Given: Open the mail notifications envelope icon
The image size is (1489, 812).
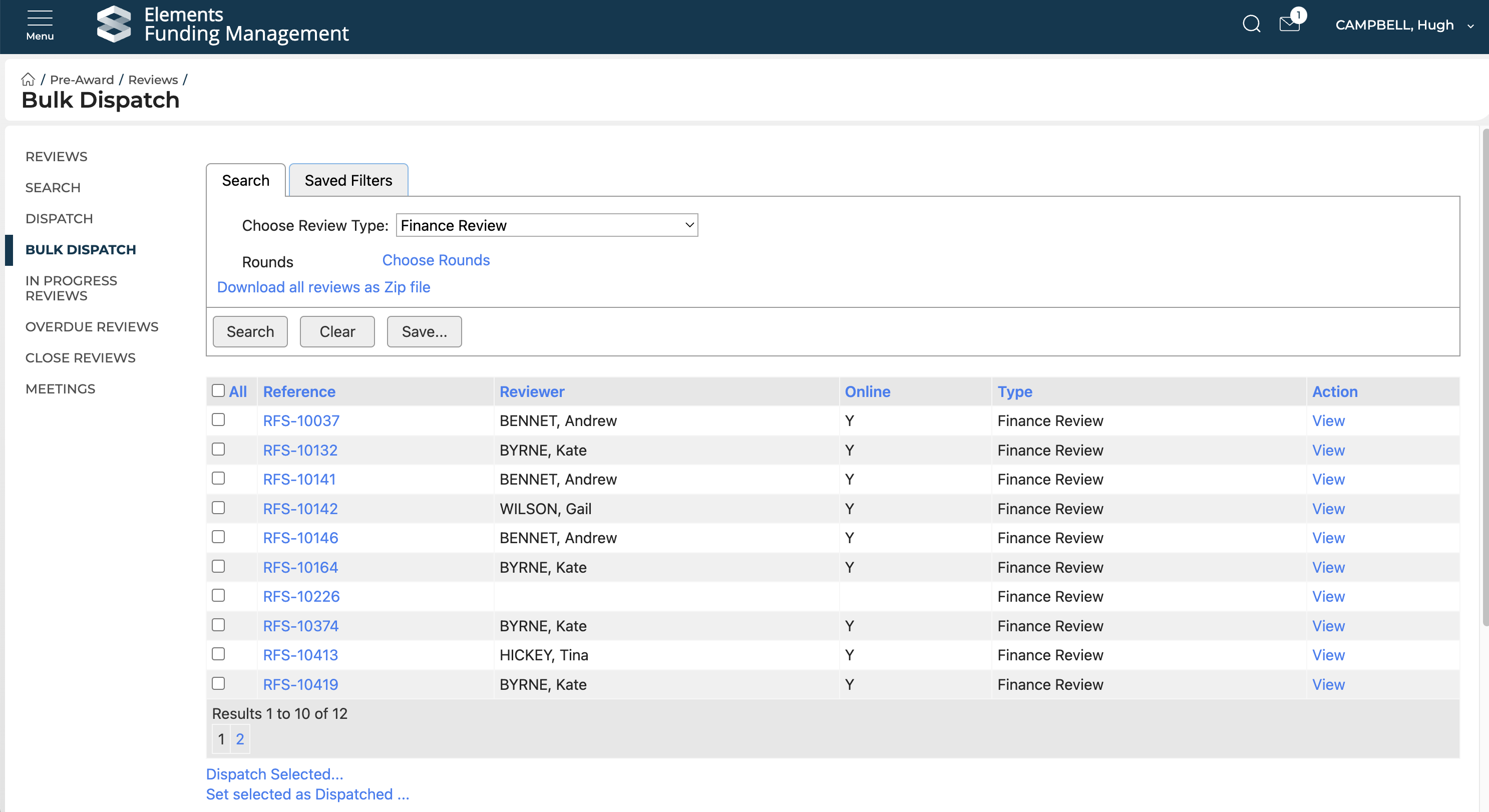Looking at the screenshot, I should pos(1289,24).
